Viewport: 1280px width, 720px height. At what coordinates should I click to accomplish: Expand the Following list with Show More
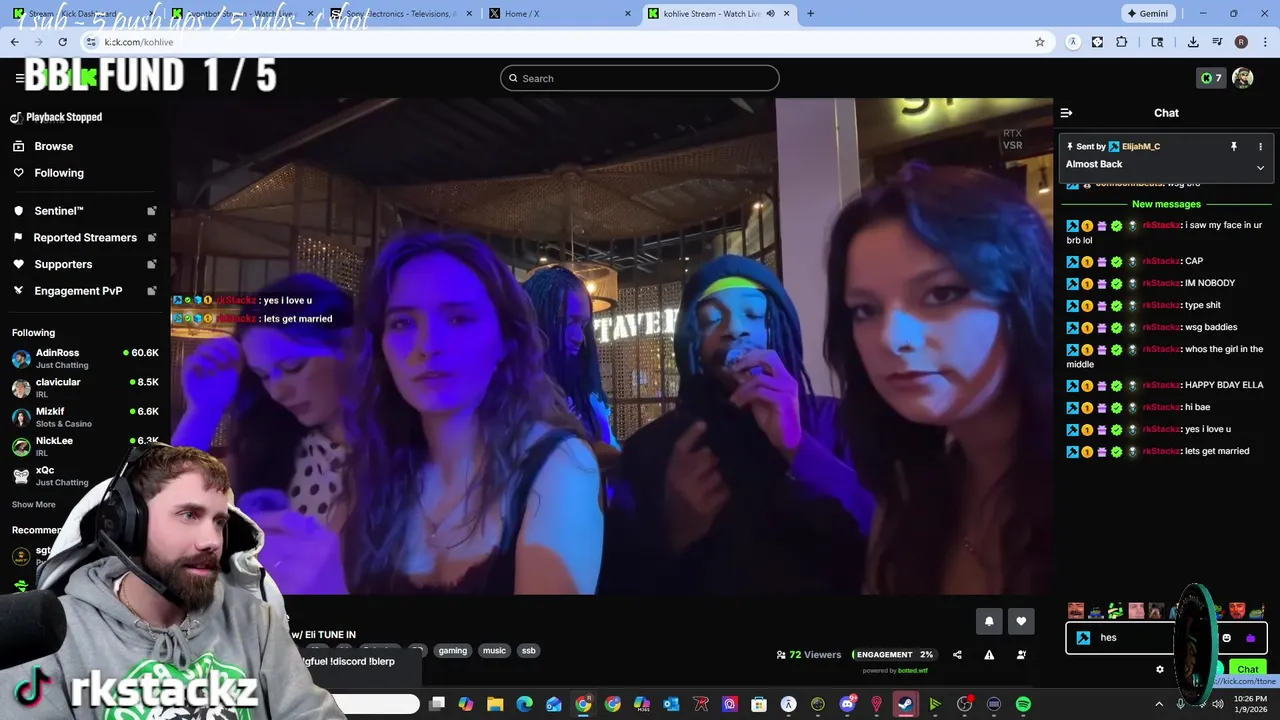point(34,505)
